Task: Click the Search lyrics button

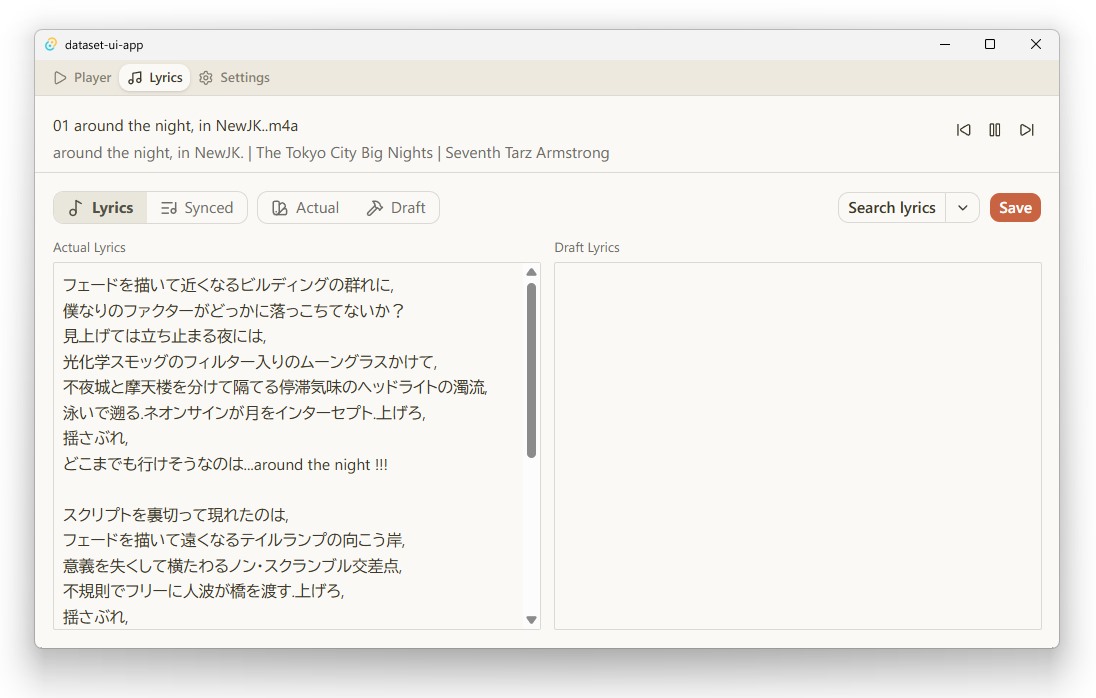Action: pos(892,208)
